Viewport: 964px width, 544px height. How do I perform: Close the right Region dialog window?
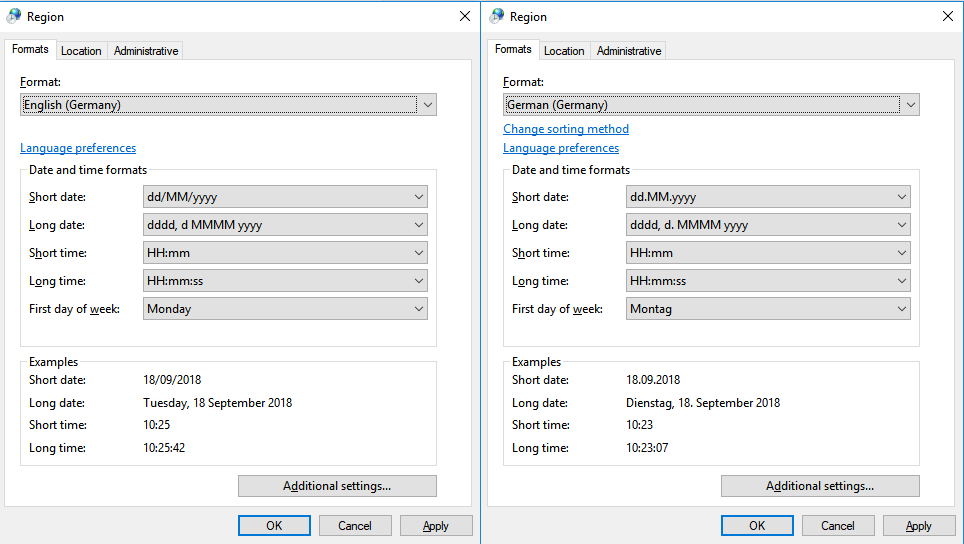coord(947,16)
